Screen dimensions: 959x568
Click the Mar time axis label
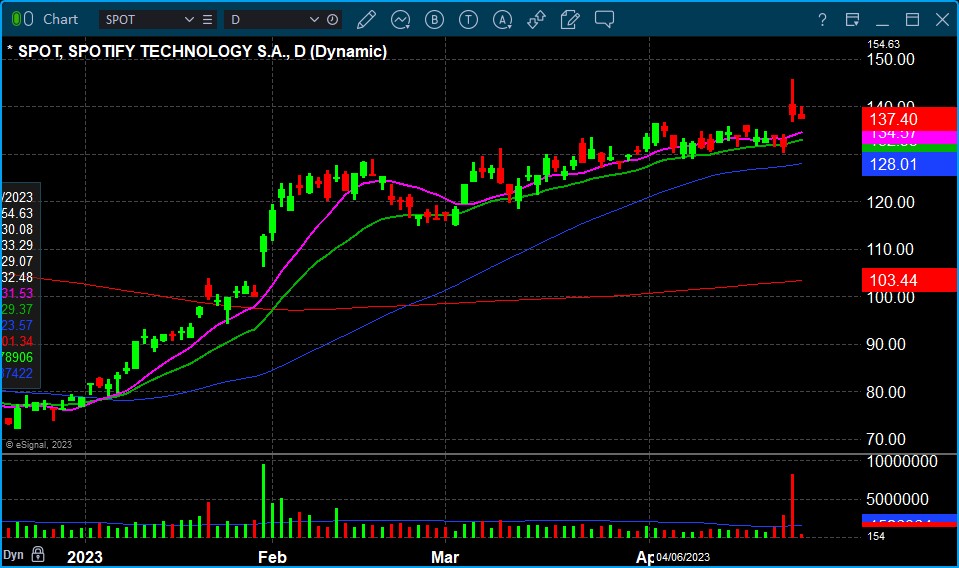pyautogui.click(x=445, y=557)
